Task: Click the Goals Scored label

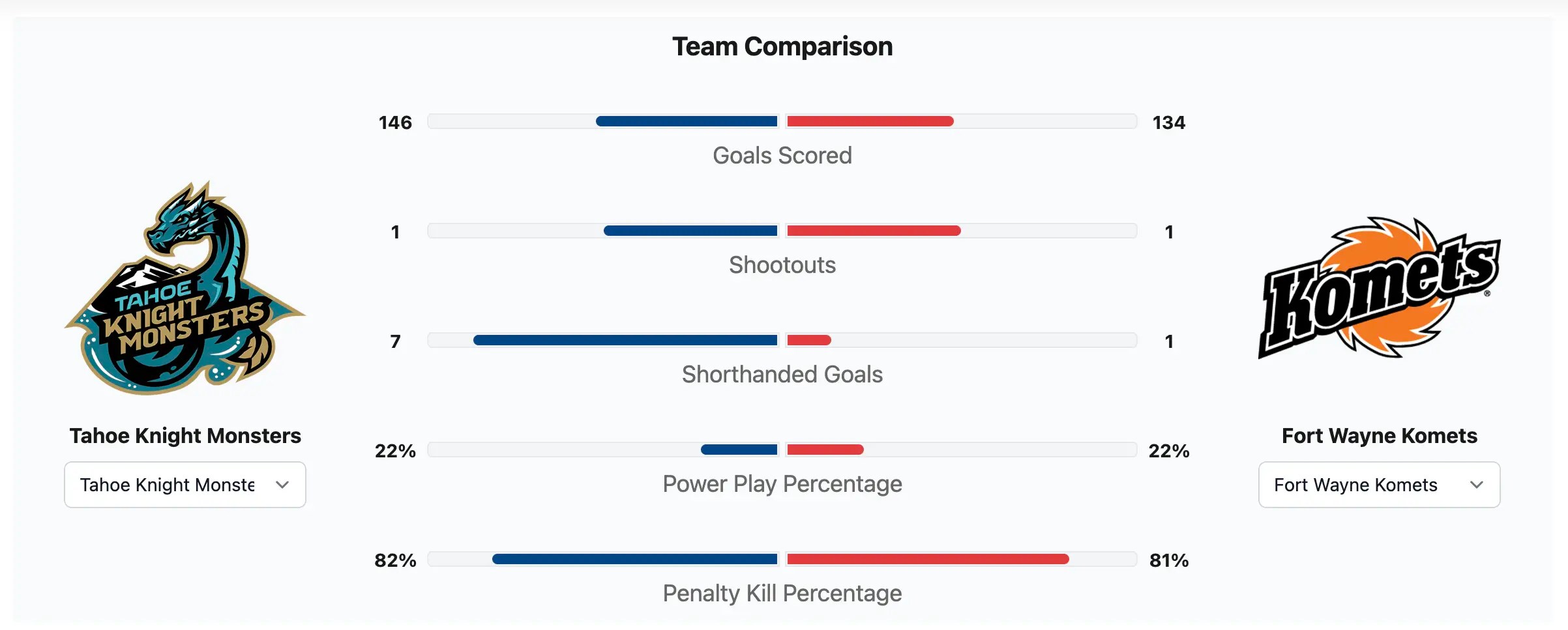Action: 782,156
